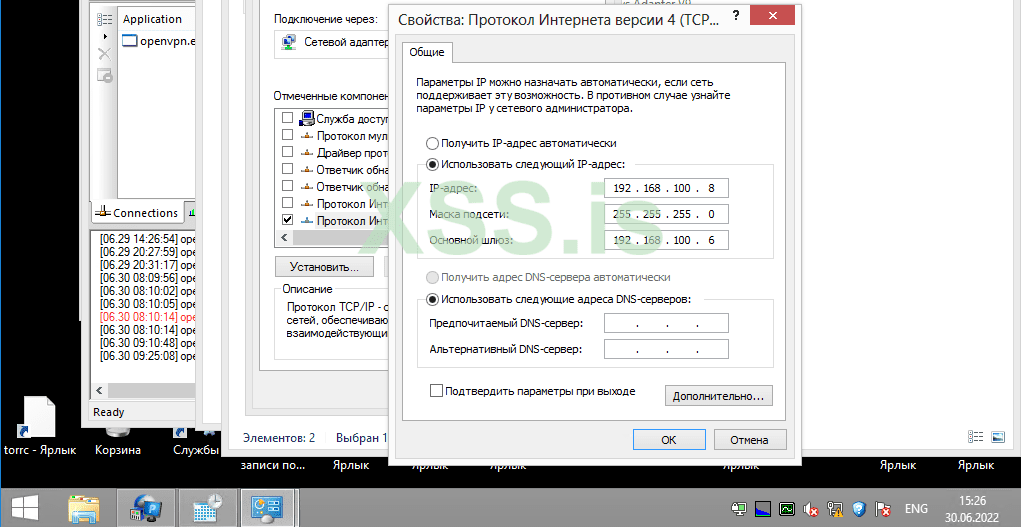Select the highlighted Протокол Инт... row text

point(352,221)
